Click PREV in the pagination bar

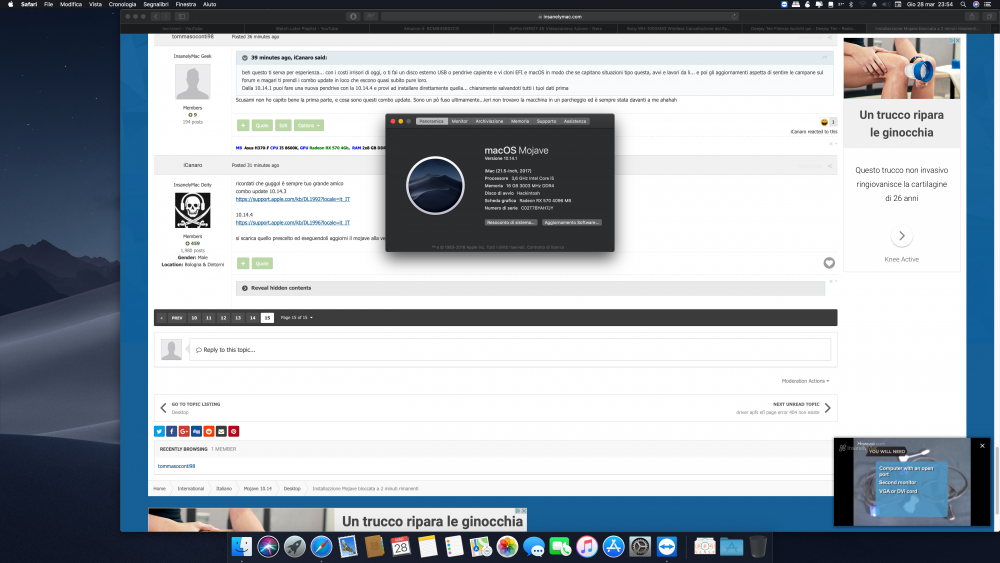[x=177, y=318]
